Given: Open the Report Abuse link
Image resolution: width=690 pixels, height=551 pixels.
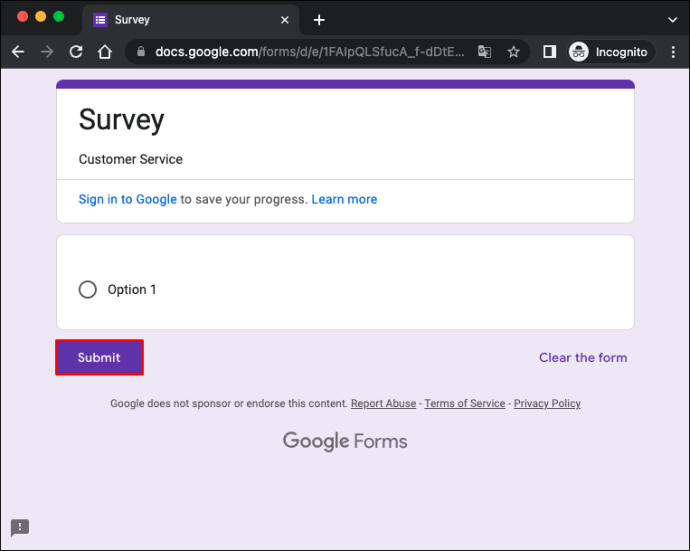Looking at the screenshot, I should [383, 404].
